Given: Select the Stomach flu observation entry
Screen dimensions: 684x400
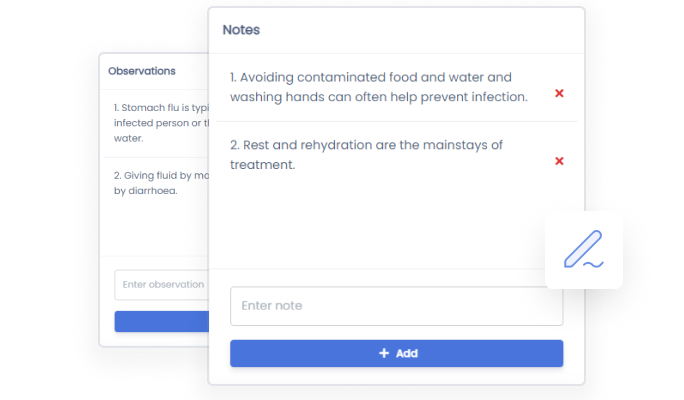Looking at the screenshot, I should (160, 123).
